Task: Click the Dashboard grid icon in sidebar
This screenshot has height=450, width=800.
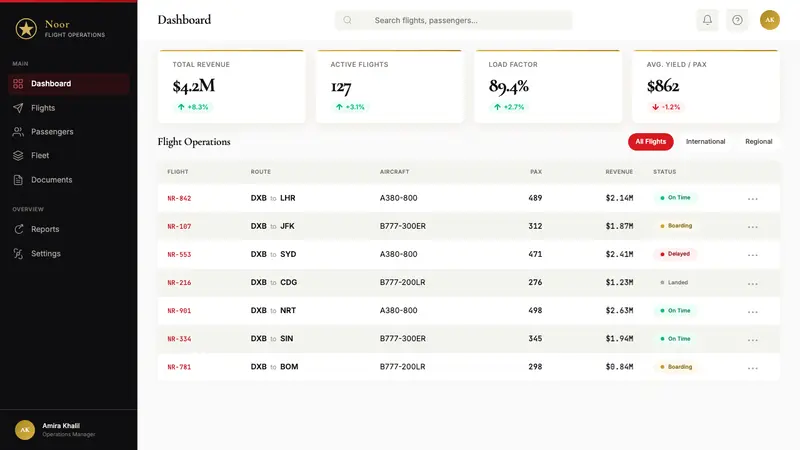Action: click(18, 84)
